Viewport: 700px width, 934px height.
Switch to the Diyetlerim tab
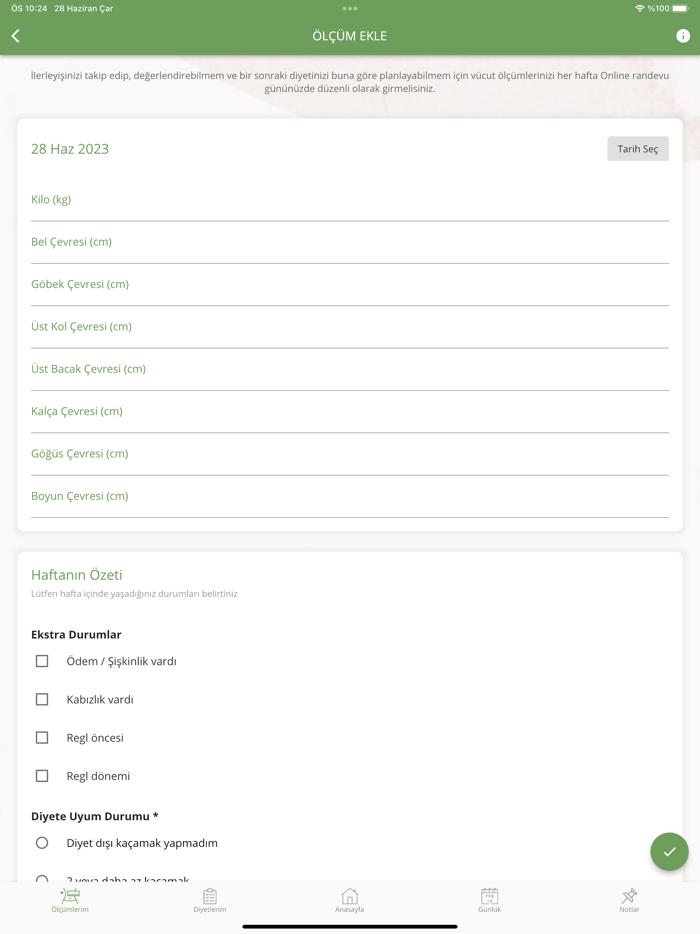tap(210, 899)
